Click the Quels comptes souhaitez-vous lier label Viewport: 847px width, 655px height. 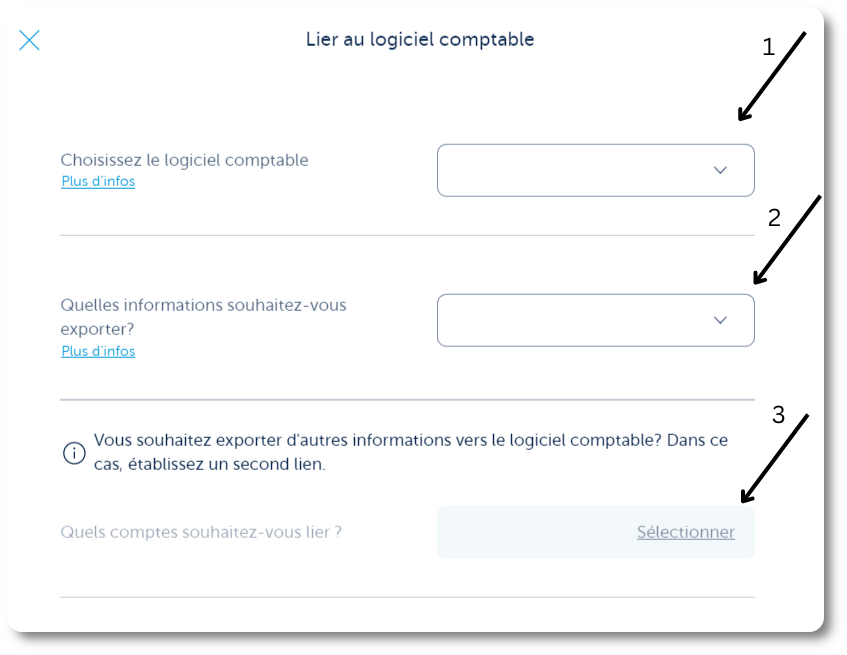pyautogui.click(x=201, y=532)
